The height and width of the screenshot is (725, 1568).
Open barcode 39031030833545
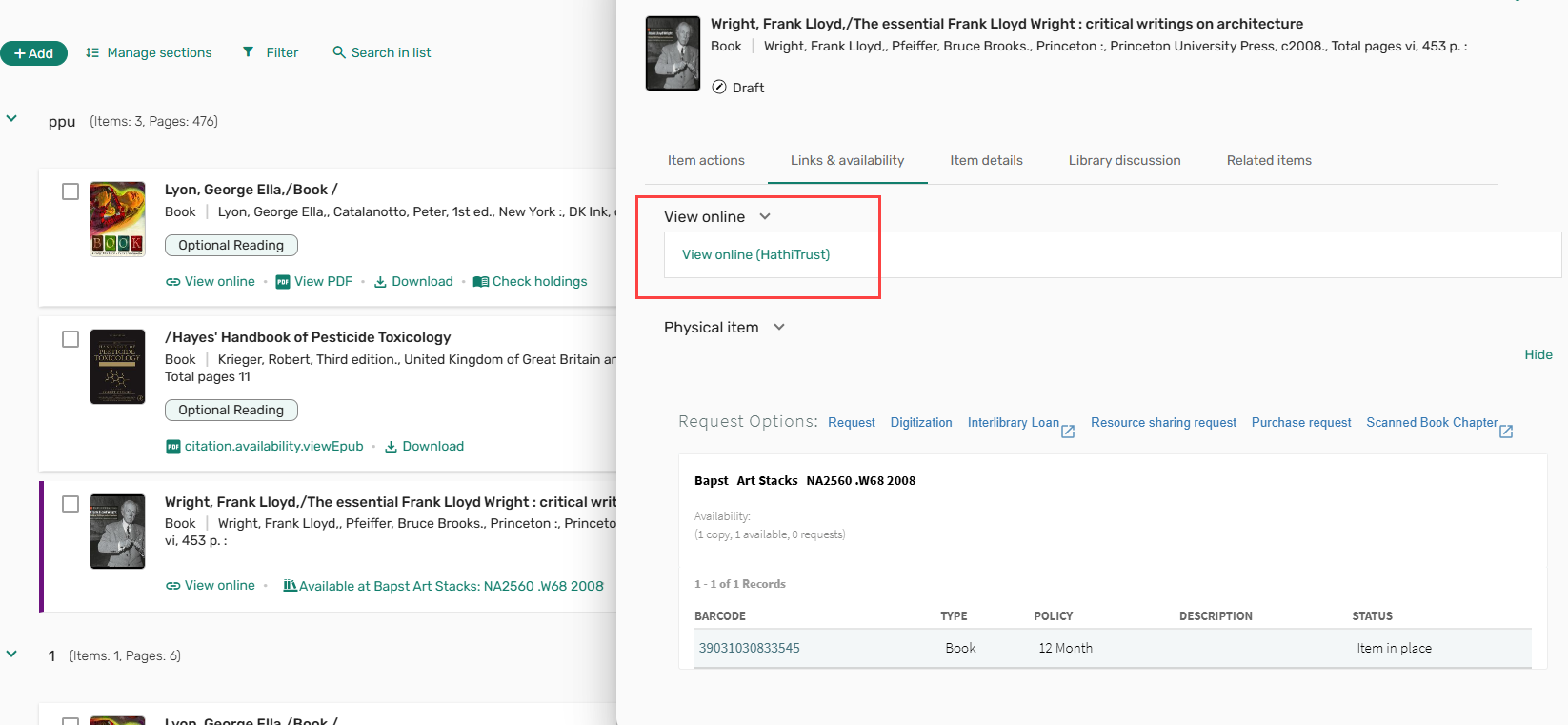point(750,648)
